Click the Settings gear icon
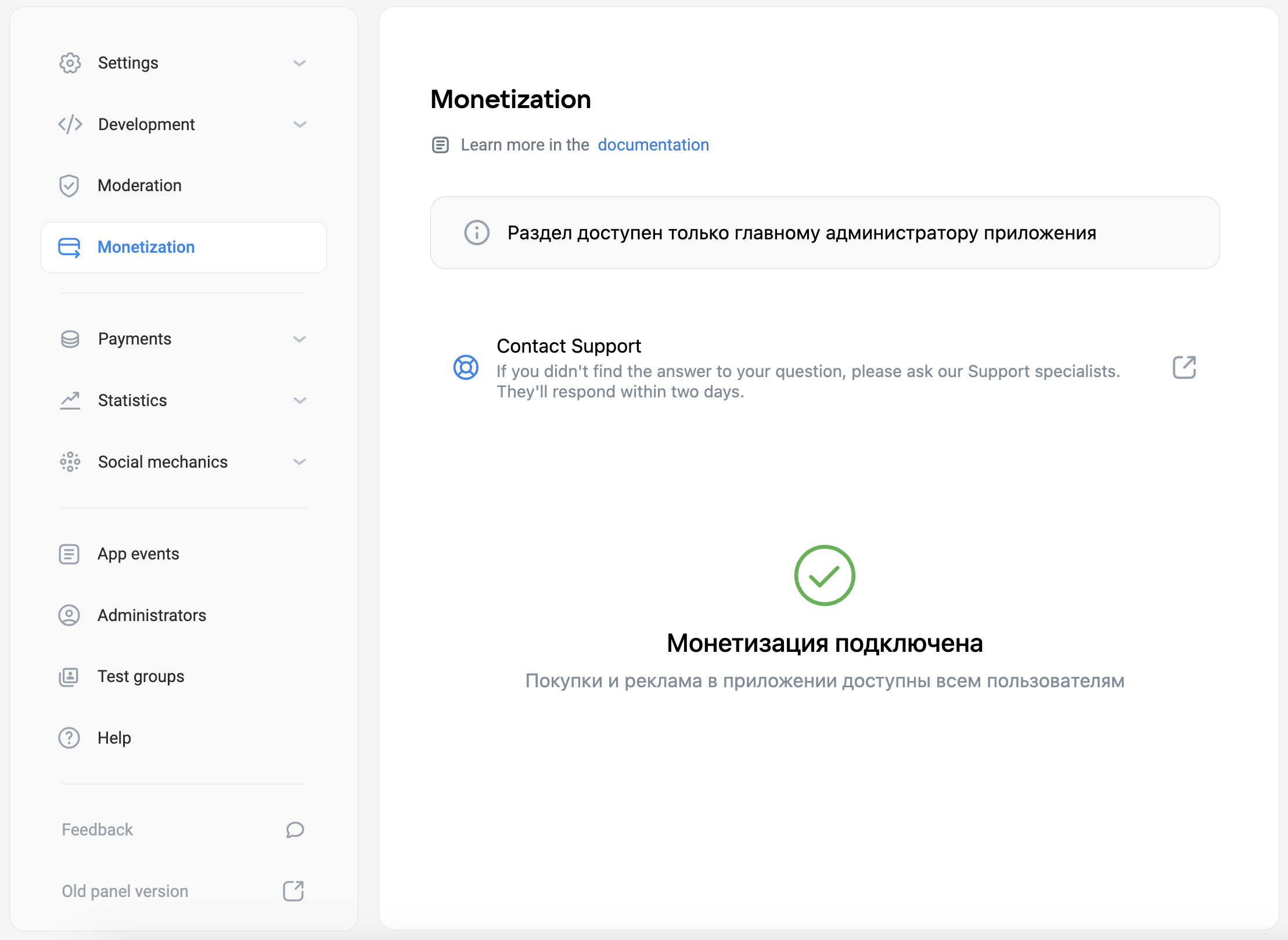Viewport: 1288px width, 940px height. point(70,63)
